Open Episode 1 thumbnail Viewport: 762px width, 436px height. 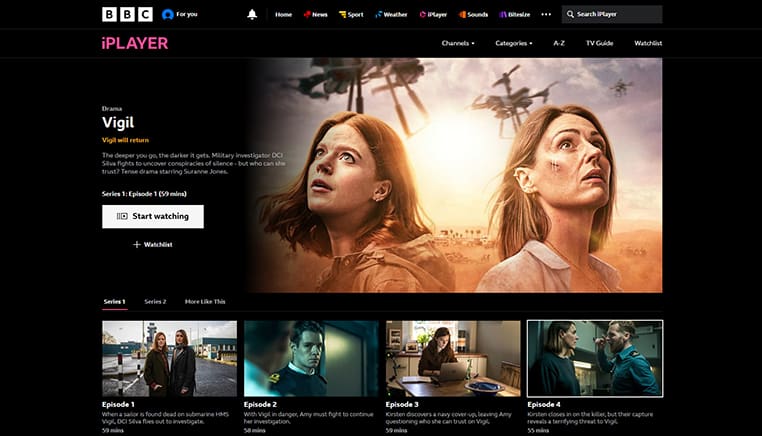170,358
